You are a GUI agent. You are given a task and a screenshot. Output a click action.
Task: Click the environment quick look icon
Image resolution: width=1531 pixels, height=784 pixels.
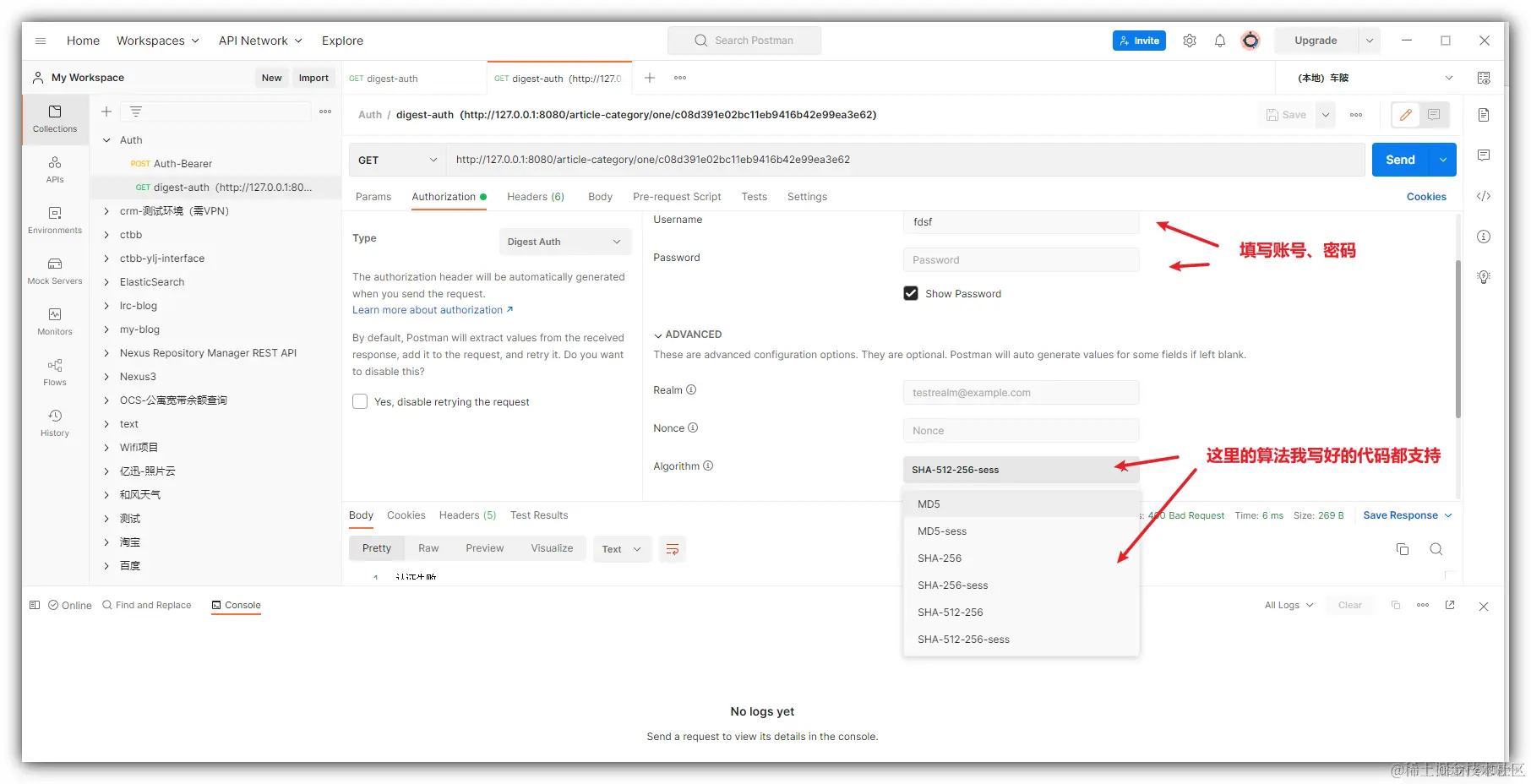click(x=1484, y=78)
